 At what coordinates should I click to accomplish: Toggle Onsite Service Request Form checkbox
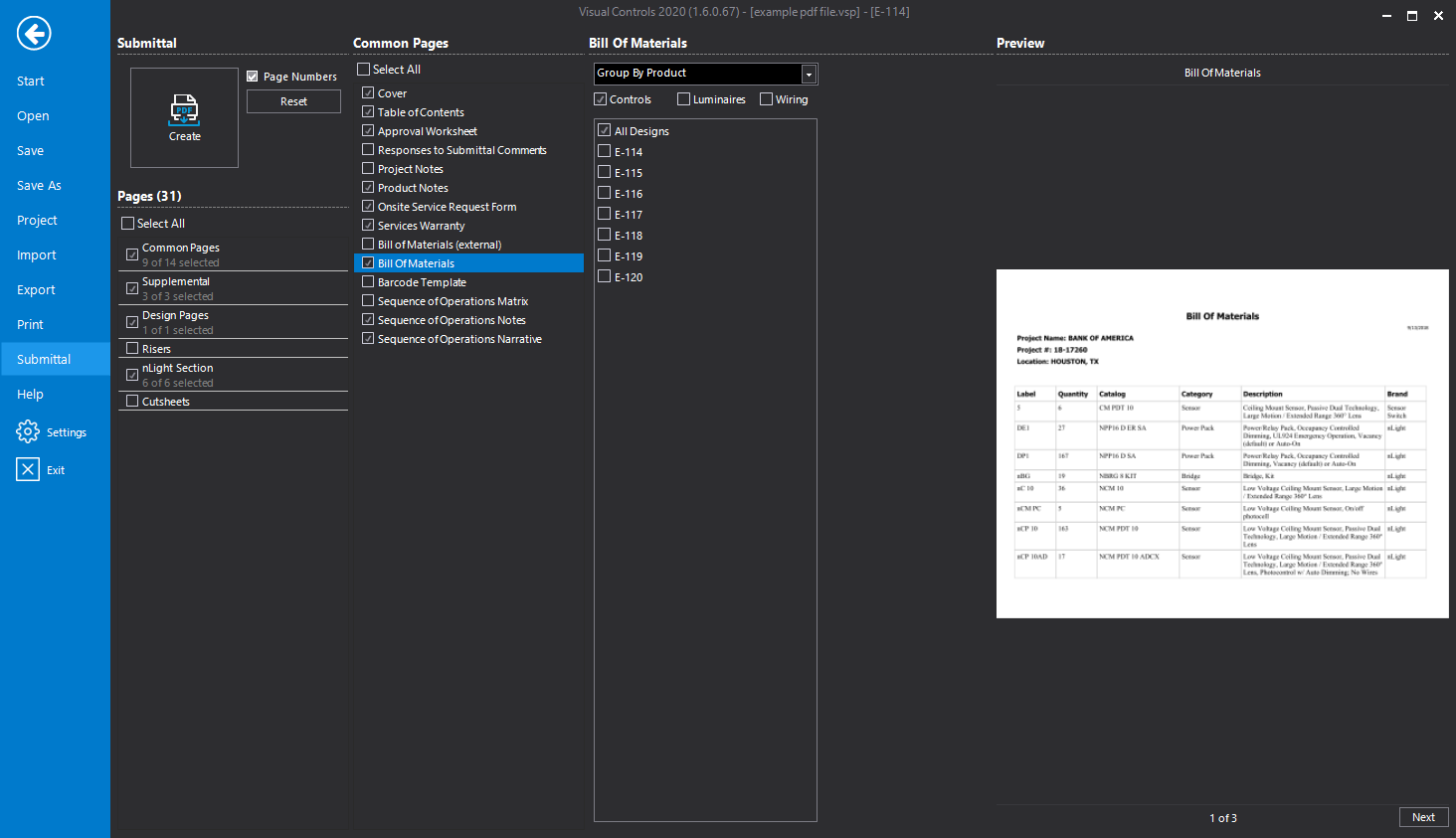tap(368, 206)
